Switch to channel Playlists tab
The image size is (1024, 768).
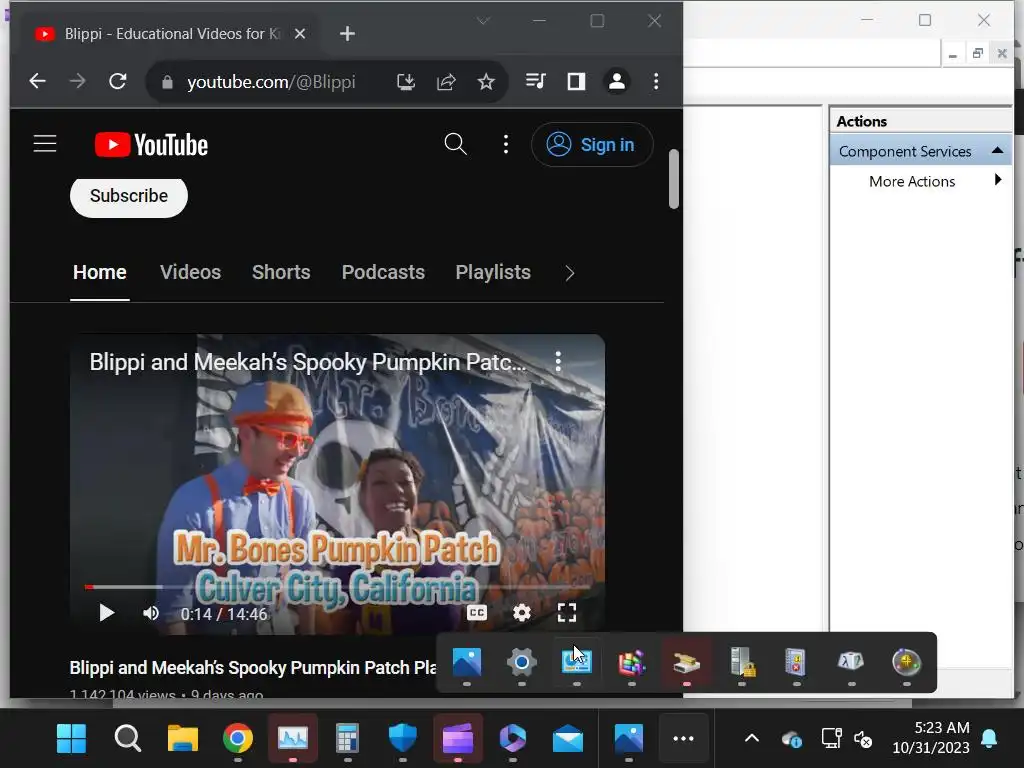click(493, 272)
